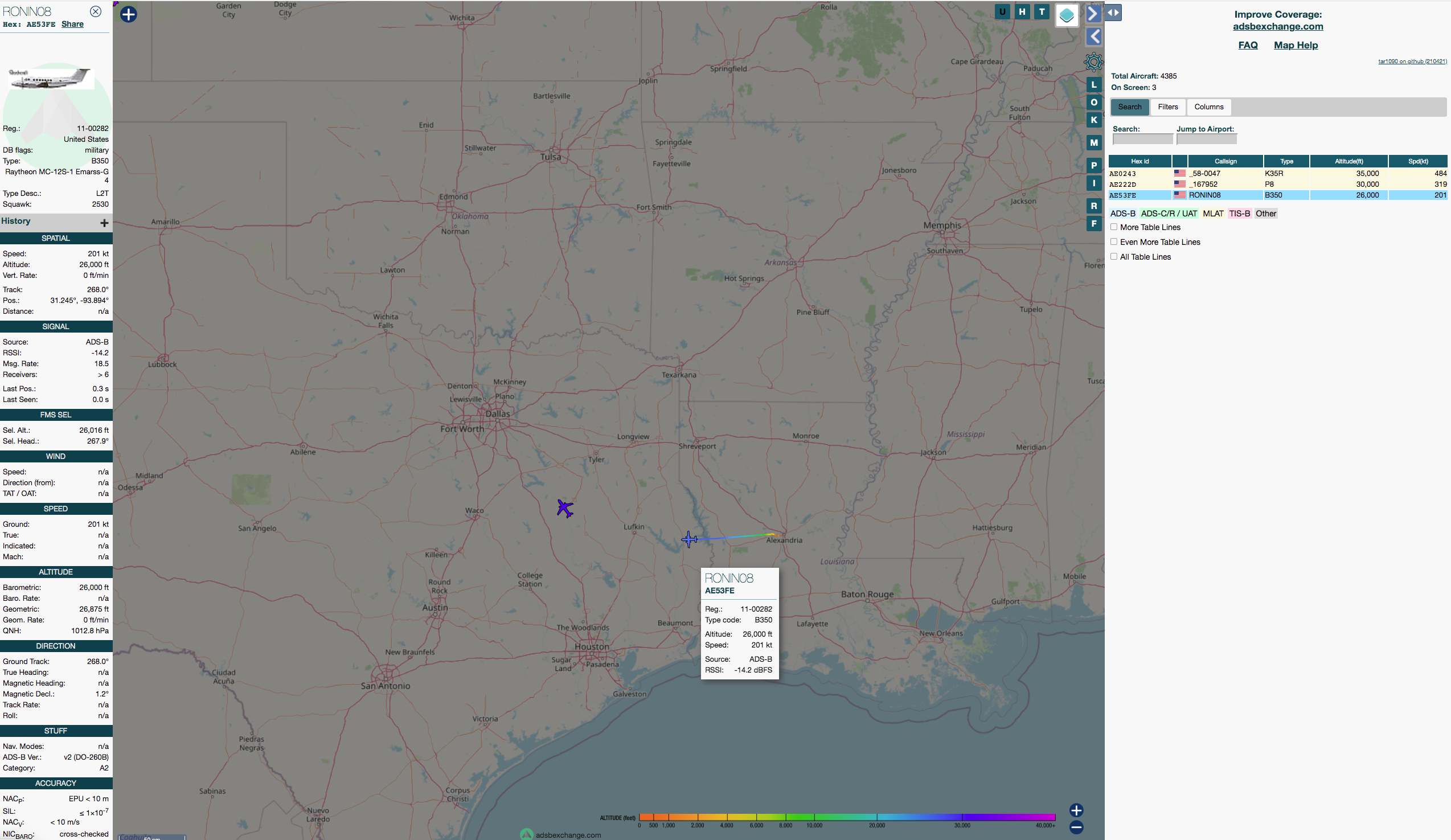
Task: Sort table by Spd(kt) column
Action: [x=1417, y=161]
